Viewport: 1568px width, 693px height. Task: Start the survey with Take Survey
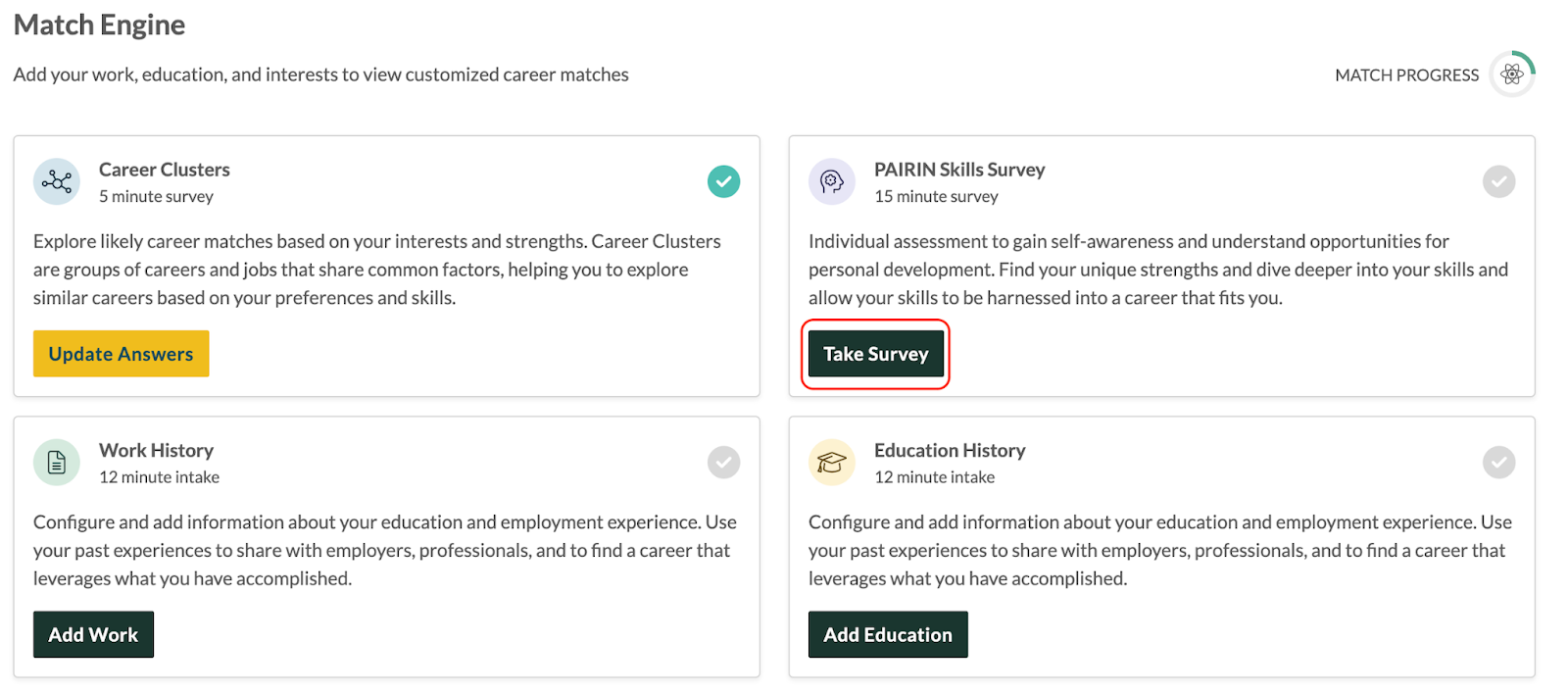(x=875, y=354)
